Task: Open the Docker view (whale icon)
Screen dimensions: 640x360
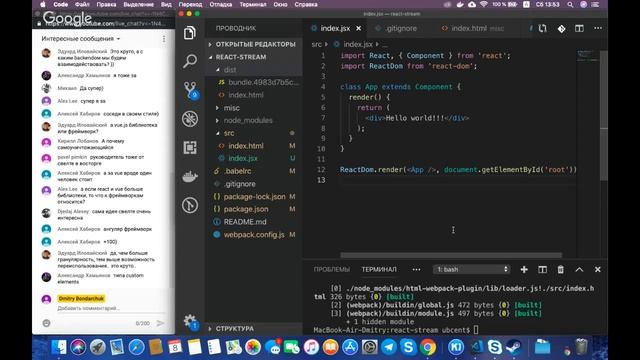Action: 190,176
